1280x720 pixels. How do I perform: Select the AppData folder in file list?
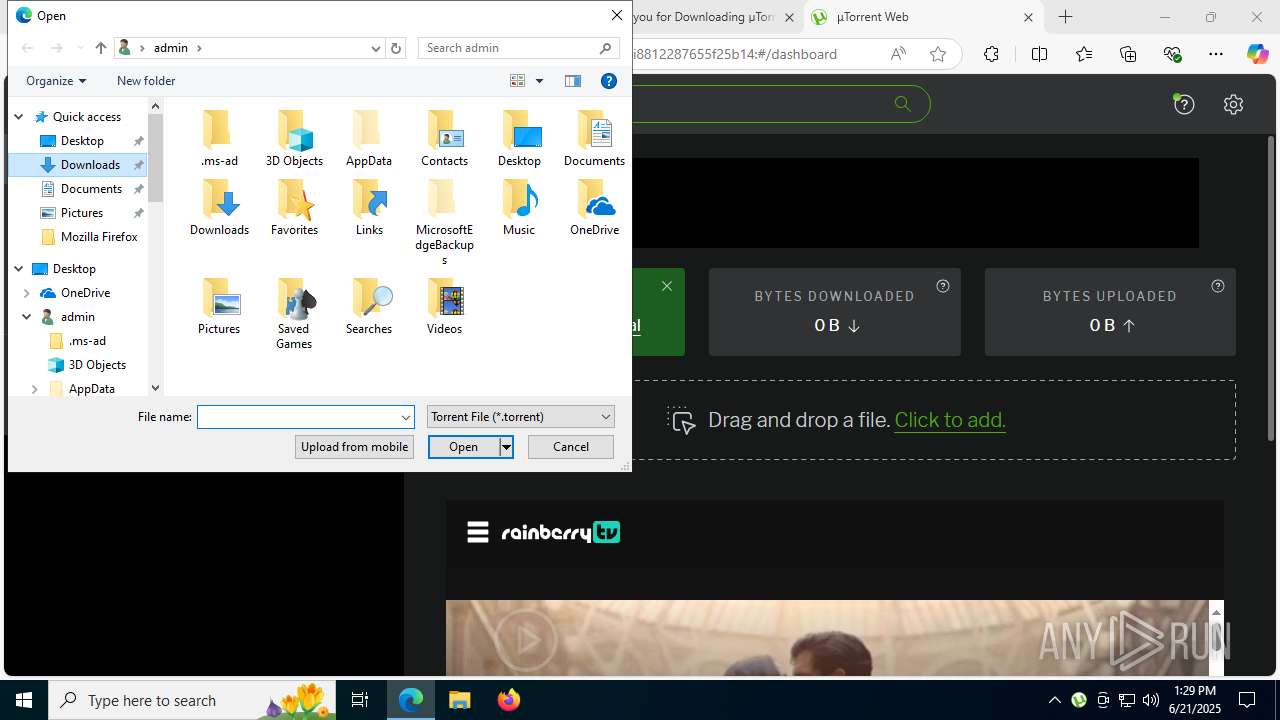[369, 139]
